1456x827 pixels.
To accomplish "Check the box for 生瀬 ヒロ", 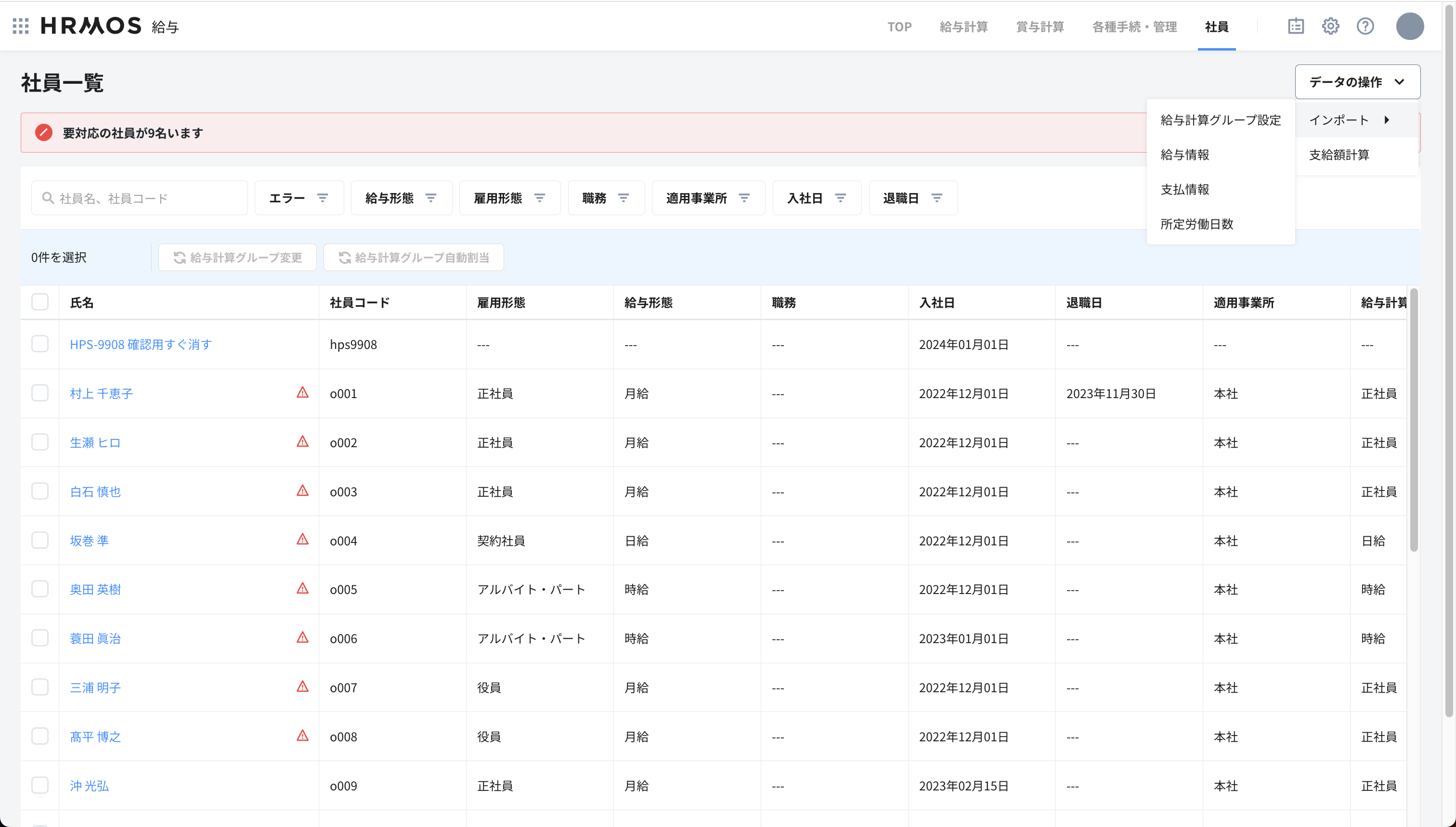I will [x=40, y=442].
